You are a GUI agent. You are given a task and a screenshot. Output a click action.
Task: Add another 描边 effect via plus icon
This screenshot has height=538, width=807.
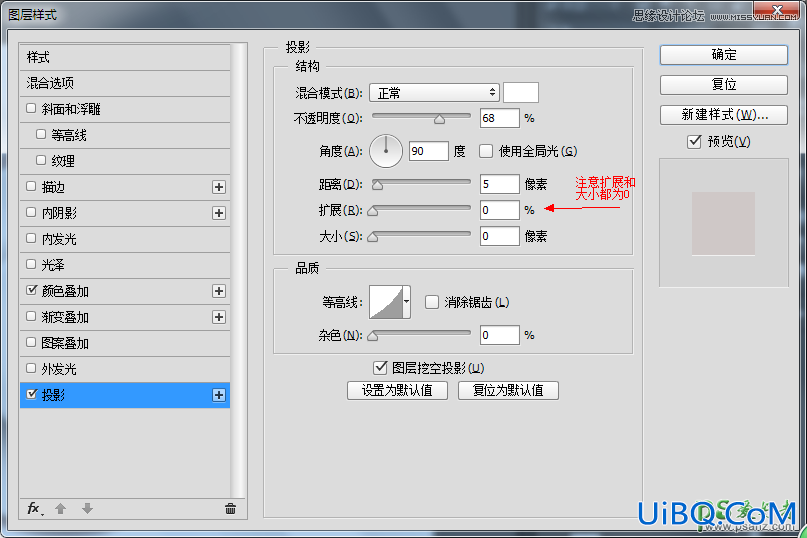pos(219,187)
